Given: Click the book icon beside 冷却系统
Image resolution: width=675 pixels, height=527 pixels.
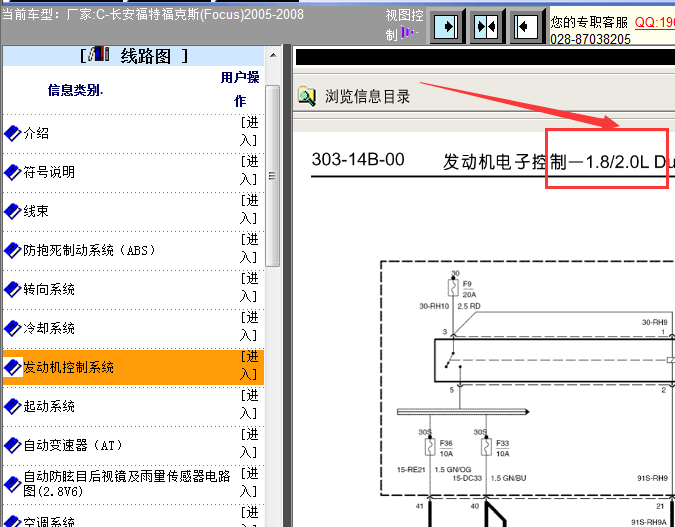Looking at the screenshot, I should pyautogui.click(x=12, y=329).
